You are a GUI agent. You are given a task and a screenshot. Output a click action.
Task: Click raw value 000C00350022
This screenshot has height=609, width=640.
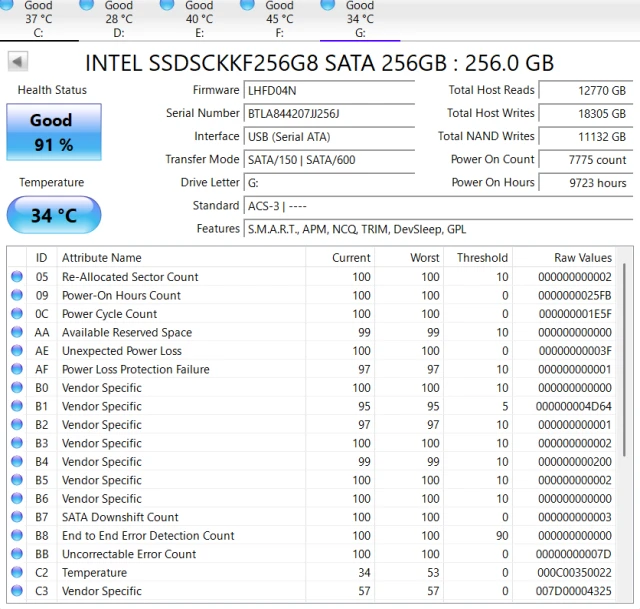pos(574,573)
